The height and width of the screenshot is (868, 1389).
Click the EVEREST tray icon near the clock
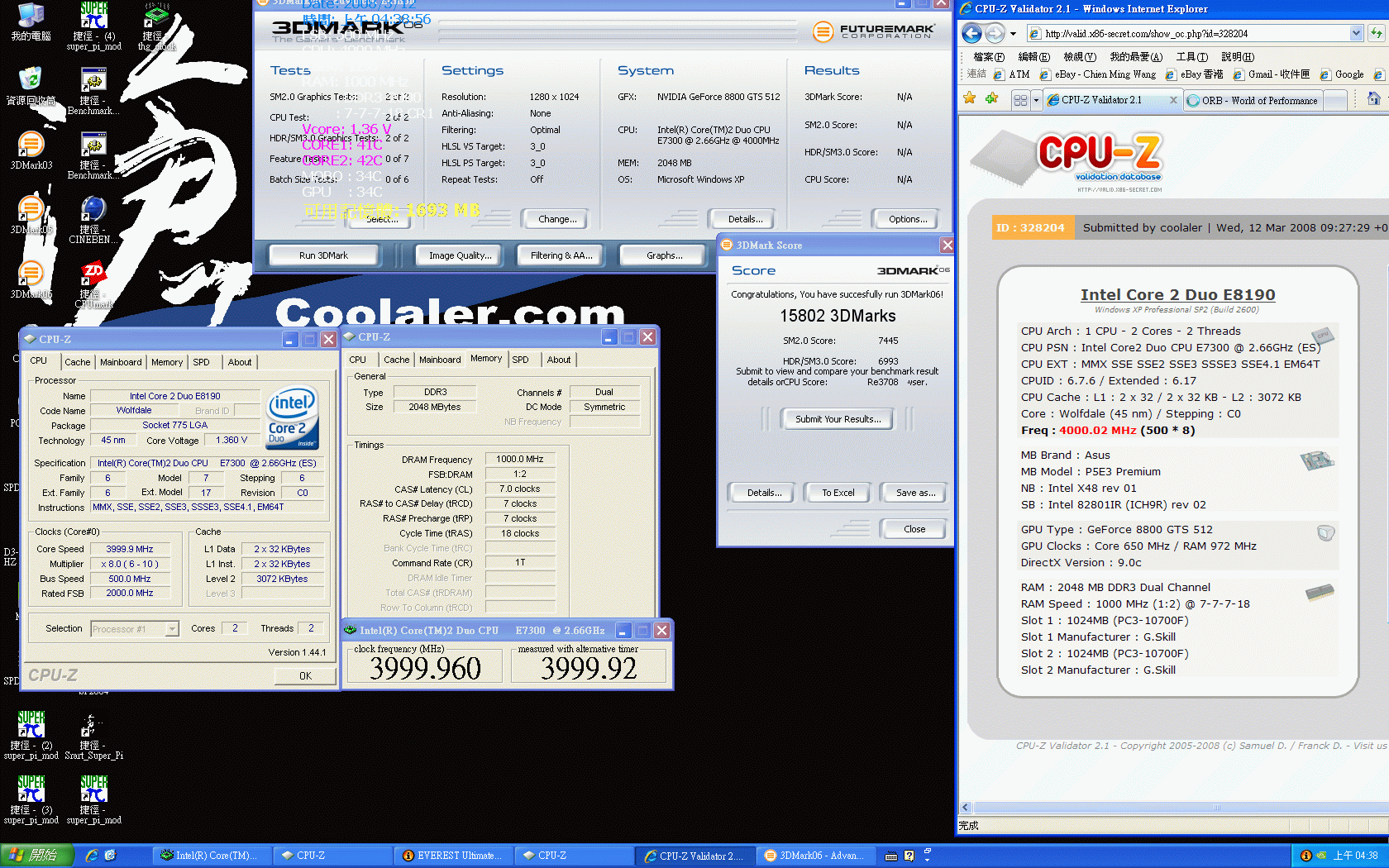click(x=1306, y=856)
